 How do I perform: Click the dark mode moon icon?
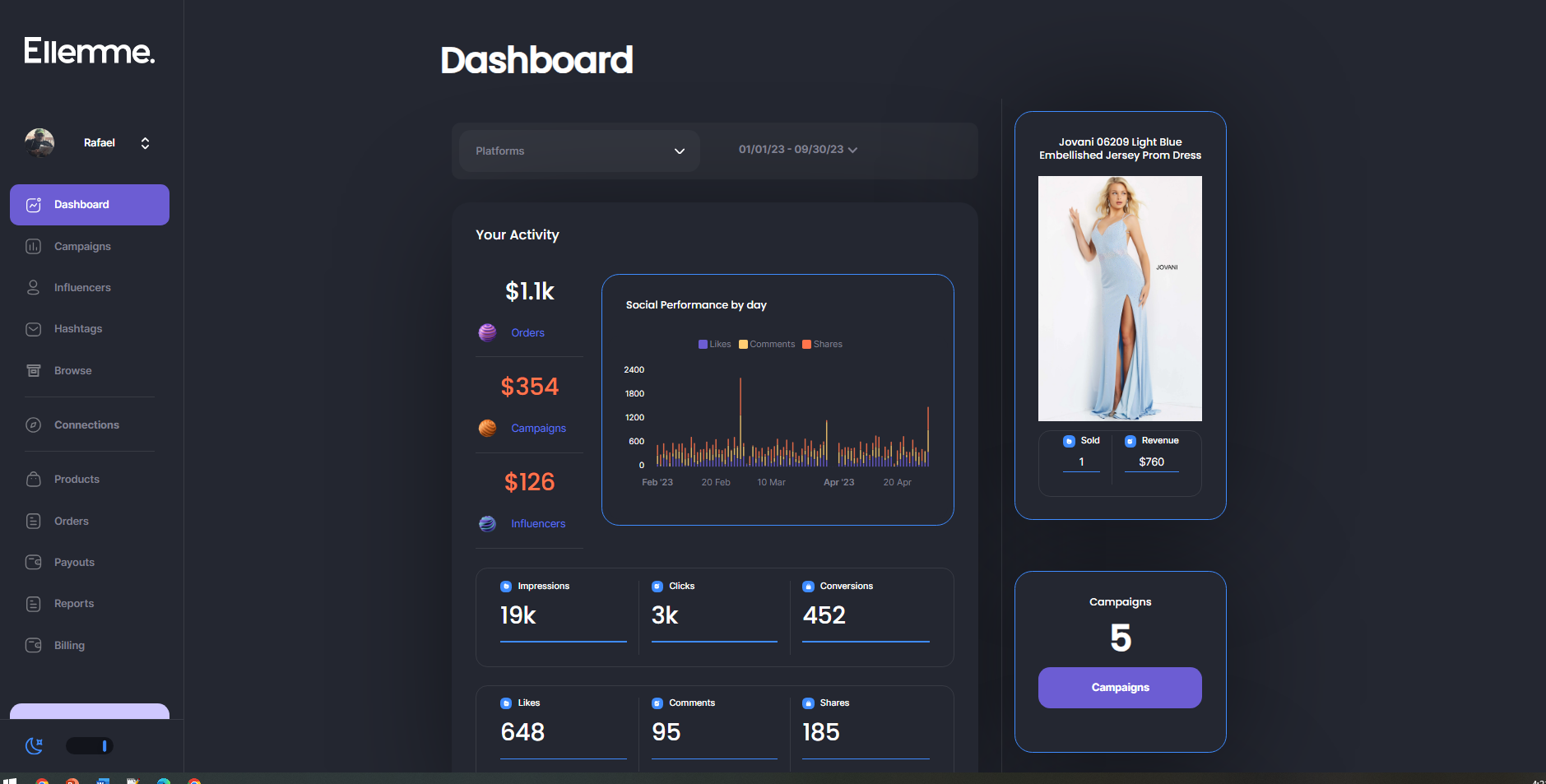(x=35, y=746)
